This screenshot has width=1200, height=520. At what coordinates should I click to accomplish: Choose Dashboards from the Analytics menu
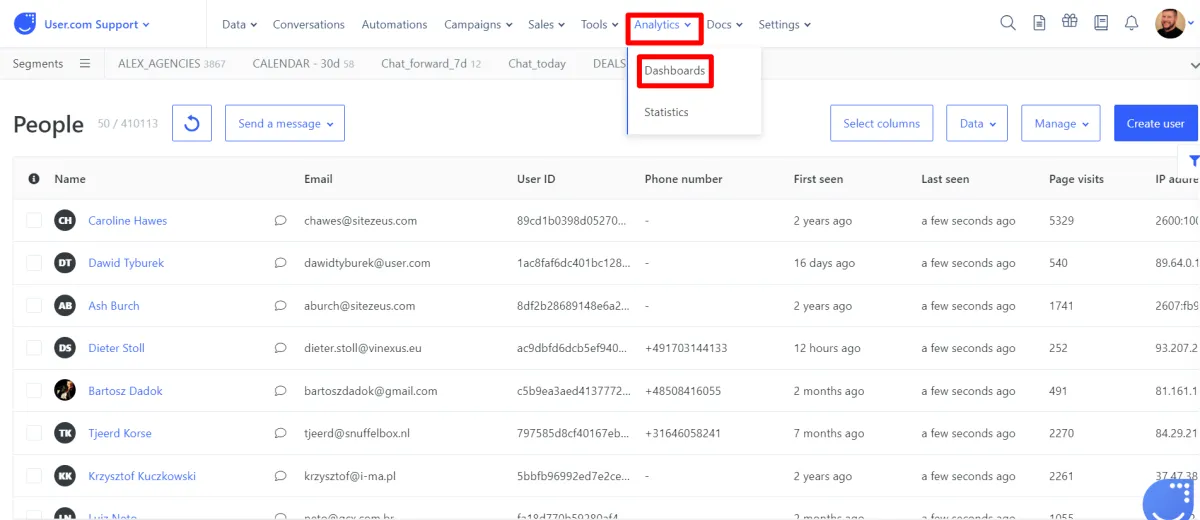point(674,71)
